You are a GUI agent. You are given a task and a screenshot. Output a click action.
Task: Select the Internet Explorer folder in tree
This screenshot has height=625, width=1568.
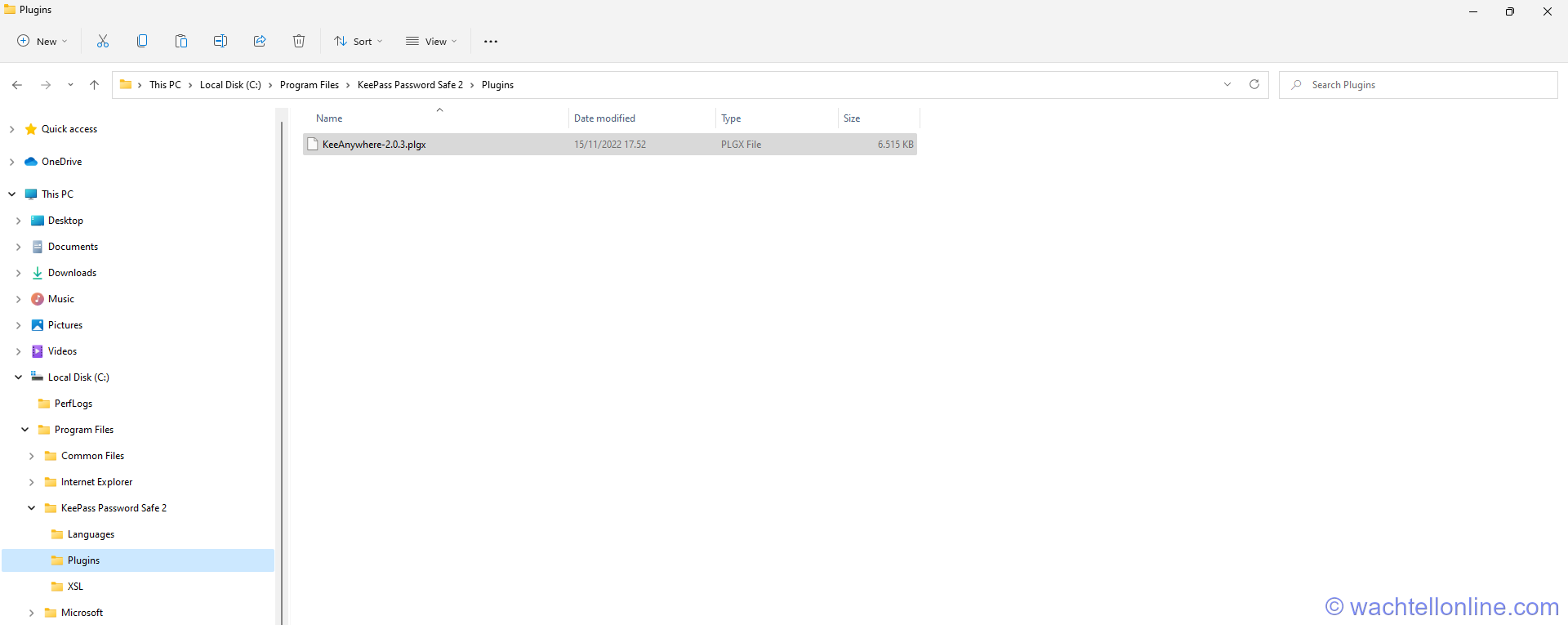point(96,482)
